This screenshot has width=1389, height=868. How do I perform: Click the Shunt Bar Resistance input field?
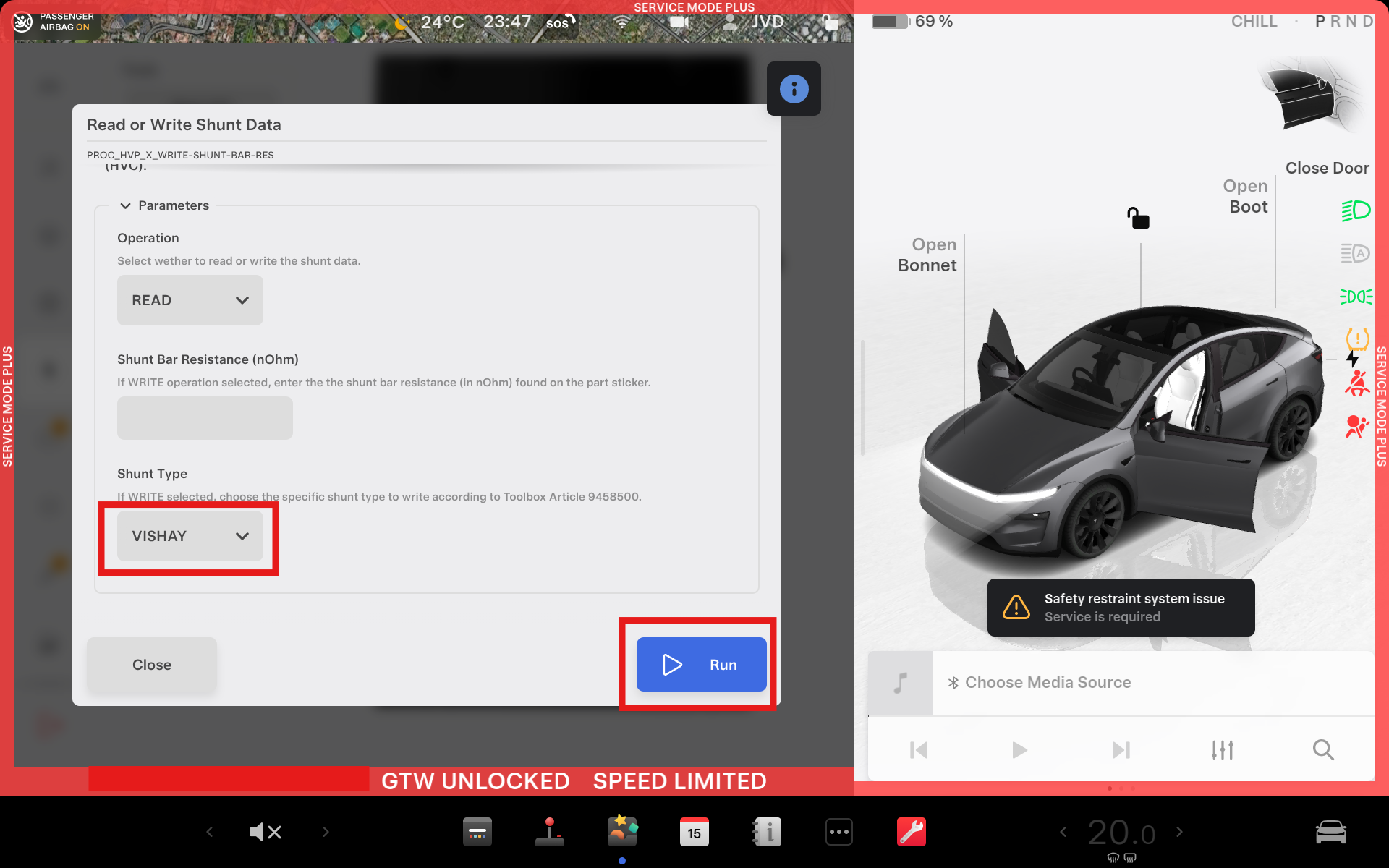[205, 418]
